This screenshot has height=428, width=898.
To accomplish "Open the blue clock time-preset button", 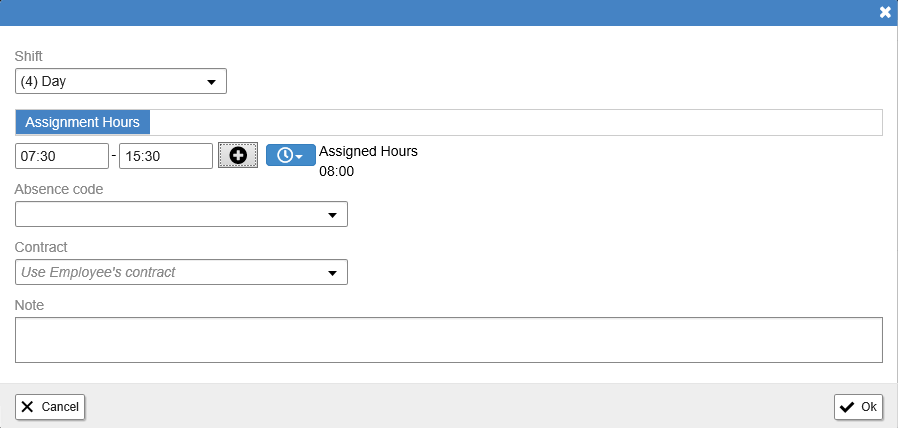I will (x=291, y=155).
